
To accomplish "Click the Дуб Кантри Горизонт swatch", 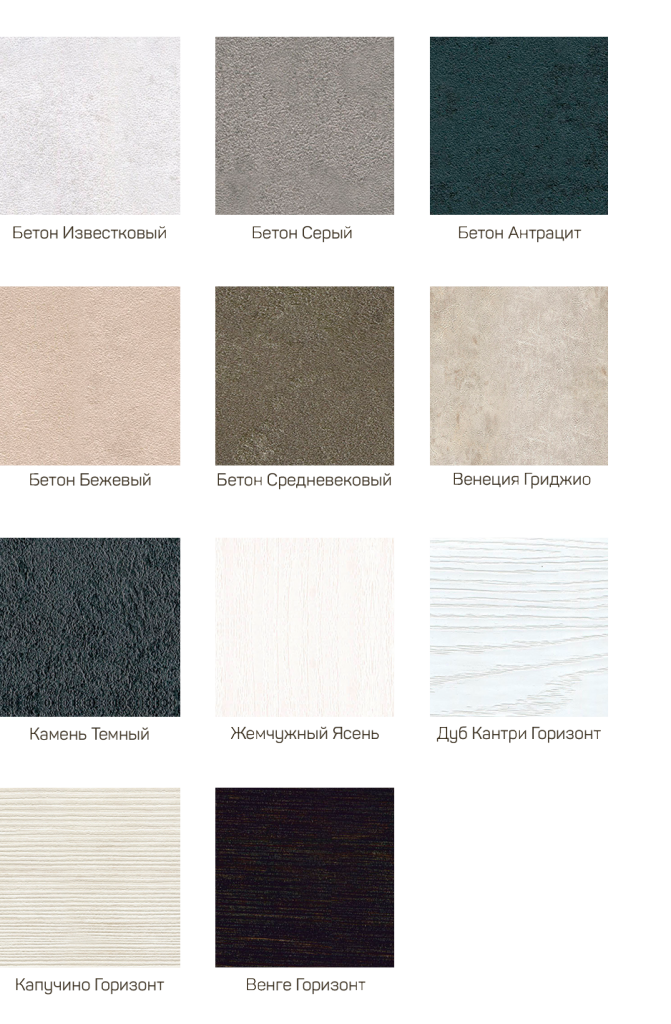I will pyautogui.click(x=518, y=626).
